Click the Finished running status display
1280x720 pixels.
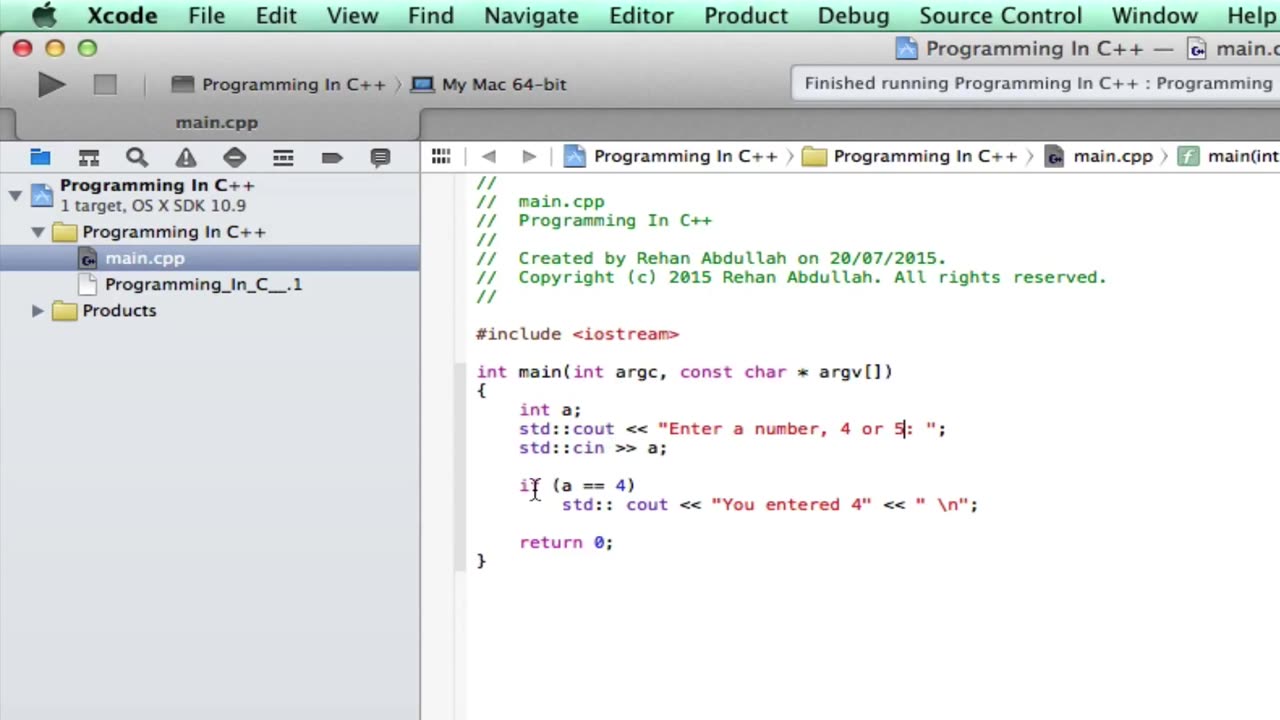click(1034, 84)
